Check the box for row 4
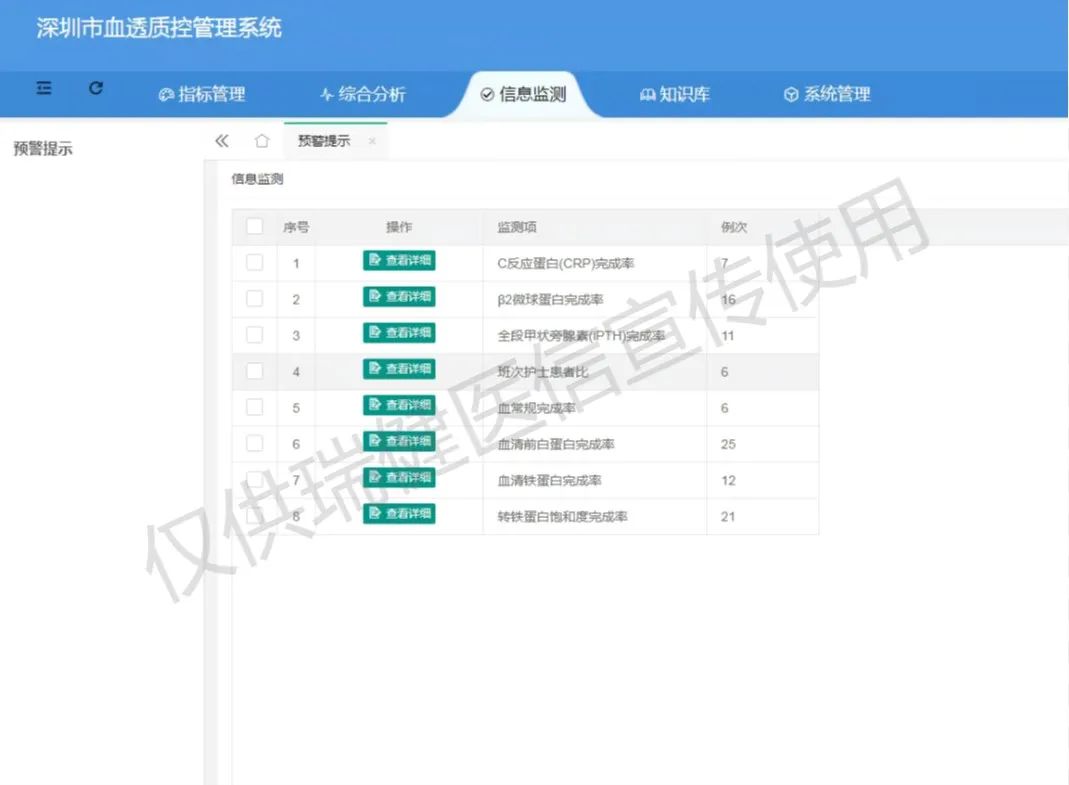Image resolution: width=1069 pixels, height=785 pixels. click(254, 371)
